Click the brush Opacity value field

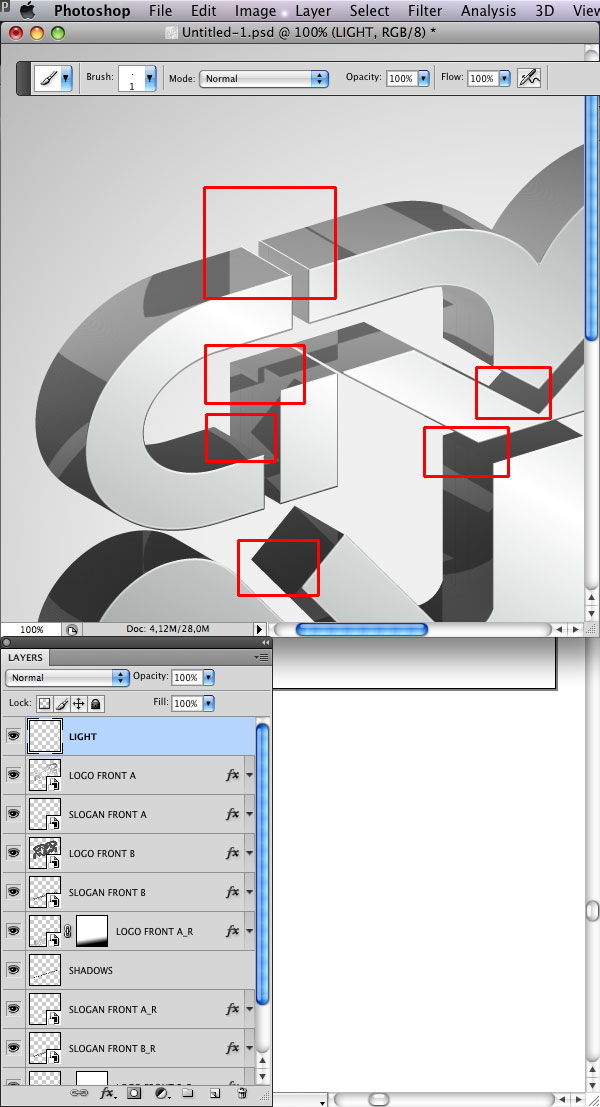pyautogui.click(x=402, y=78)
